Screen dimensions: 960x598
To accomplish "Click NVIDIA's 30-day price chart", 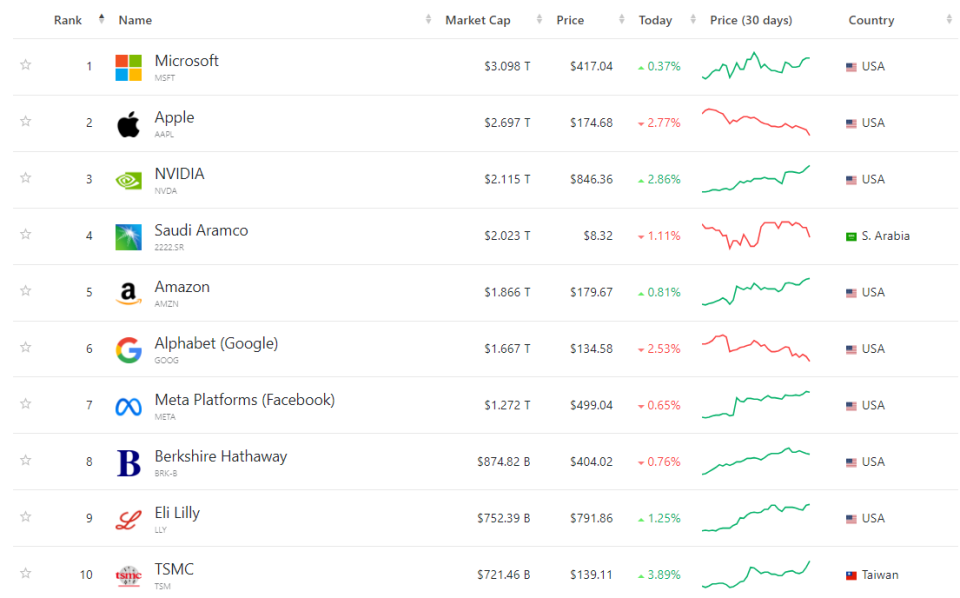I will (x=756, y=179).
